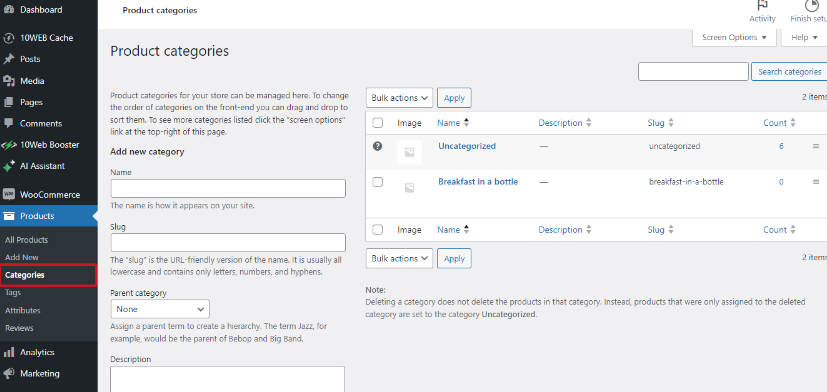Click the AI Assistant sparkle icon
Screen dimensions: 827x392
click(x=8, y=166)
